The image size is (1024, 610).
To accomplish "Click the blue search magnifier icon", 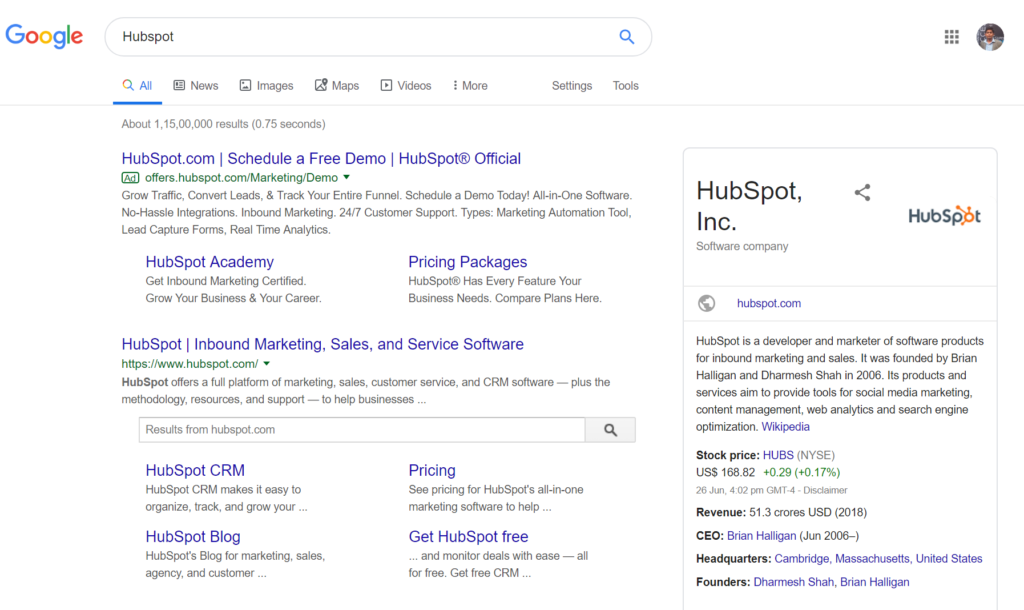I will click(626, 37).
